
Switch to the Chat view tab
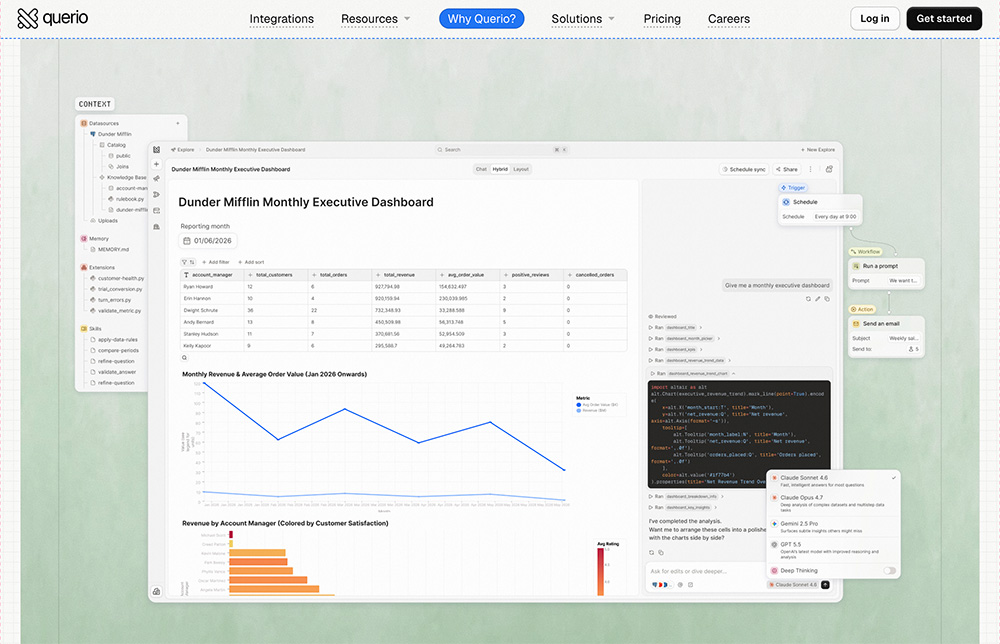click(481, 169)
